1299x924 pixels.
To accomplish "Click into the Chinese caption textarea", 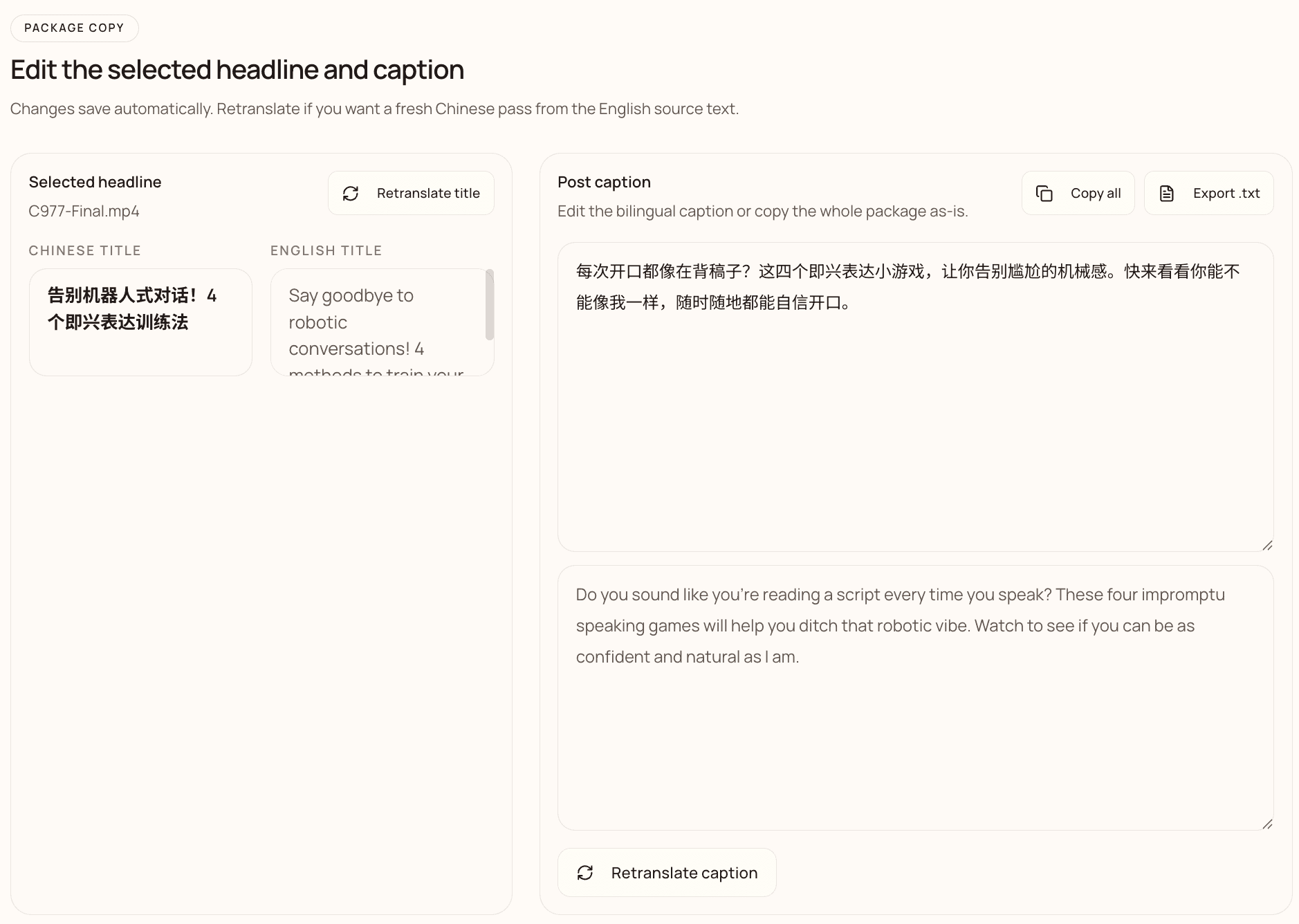I will point(915,397).
